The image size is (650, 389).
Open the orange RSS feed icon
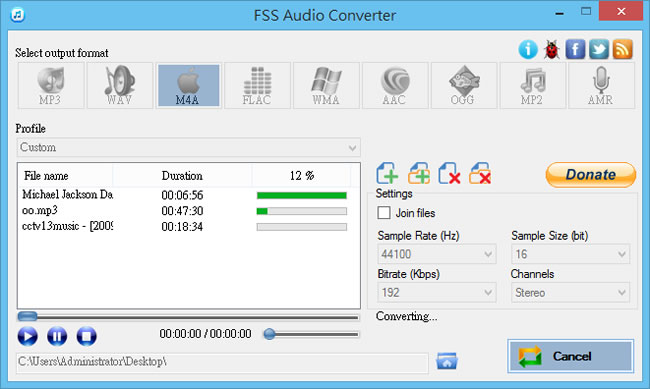pos(622,50)
